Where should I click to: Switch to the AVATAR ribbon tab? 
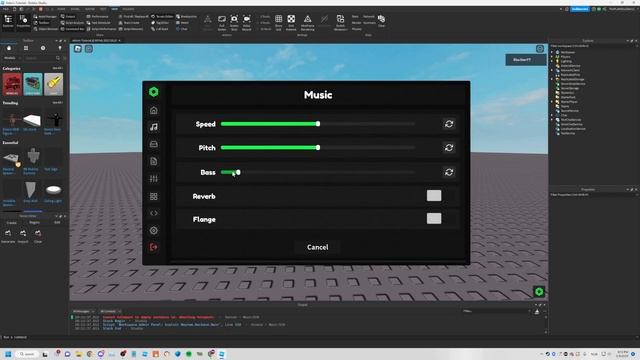[x=90, y=9]
